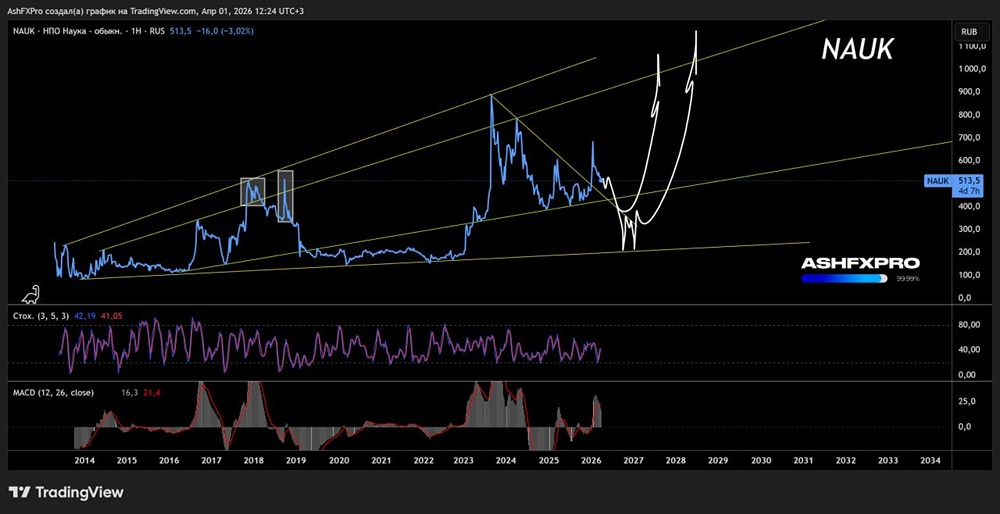This screenshot has height=514, width=1000.
Task: Click the 2019 label on the time axis
Action: pyautogui.click(x=295, y=460)
